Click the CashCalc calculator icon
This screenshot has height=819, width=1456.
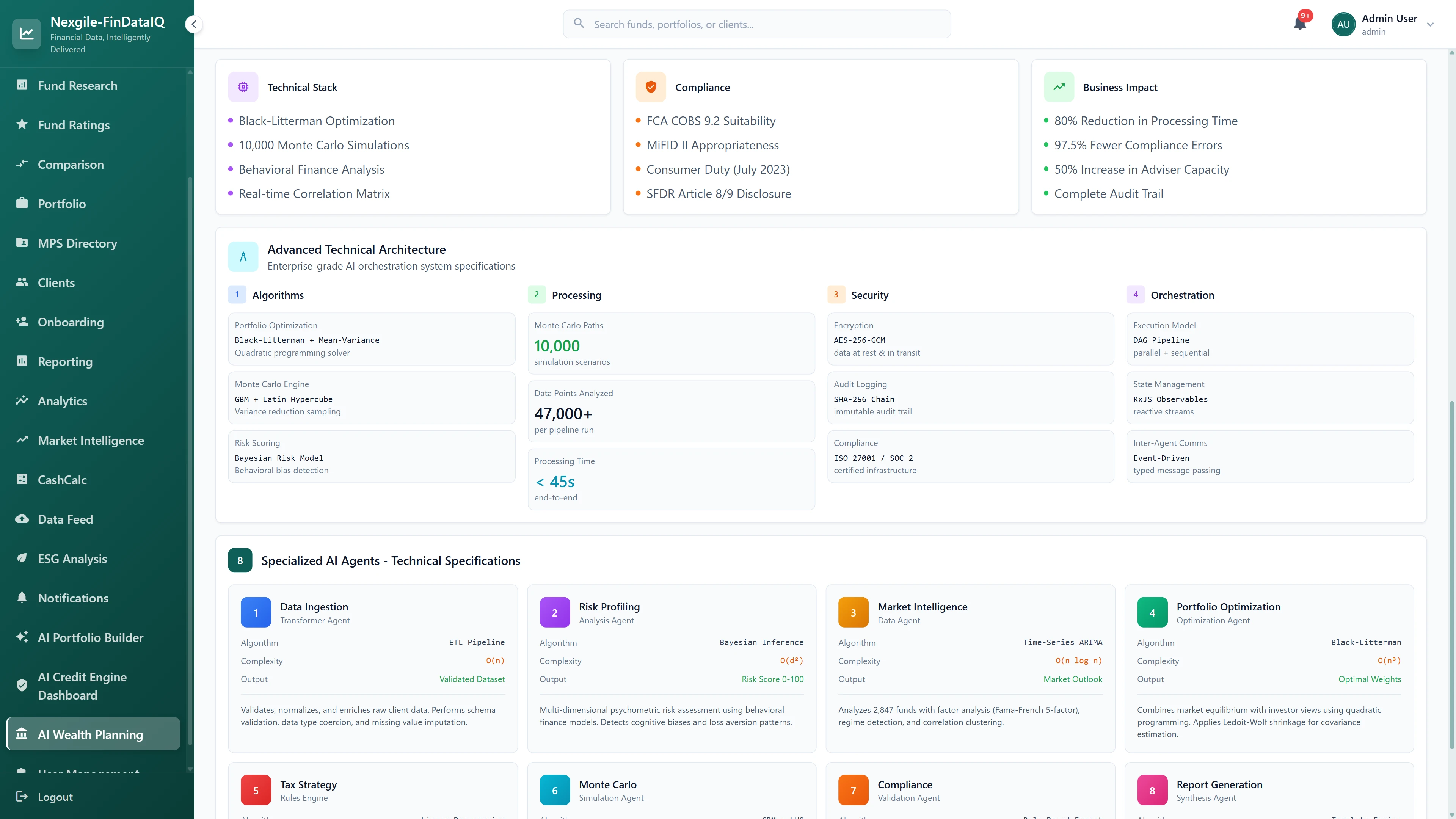tap(22, 479)
